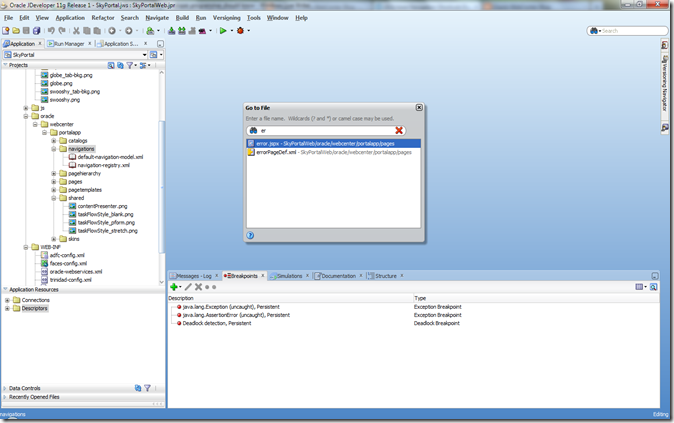
Task: Click the Breakpoints column settings icon
Action: 639,287
